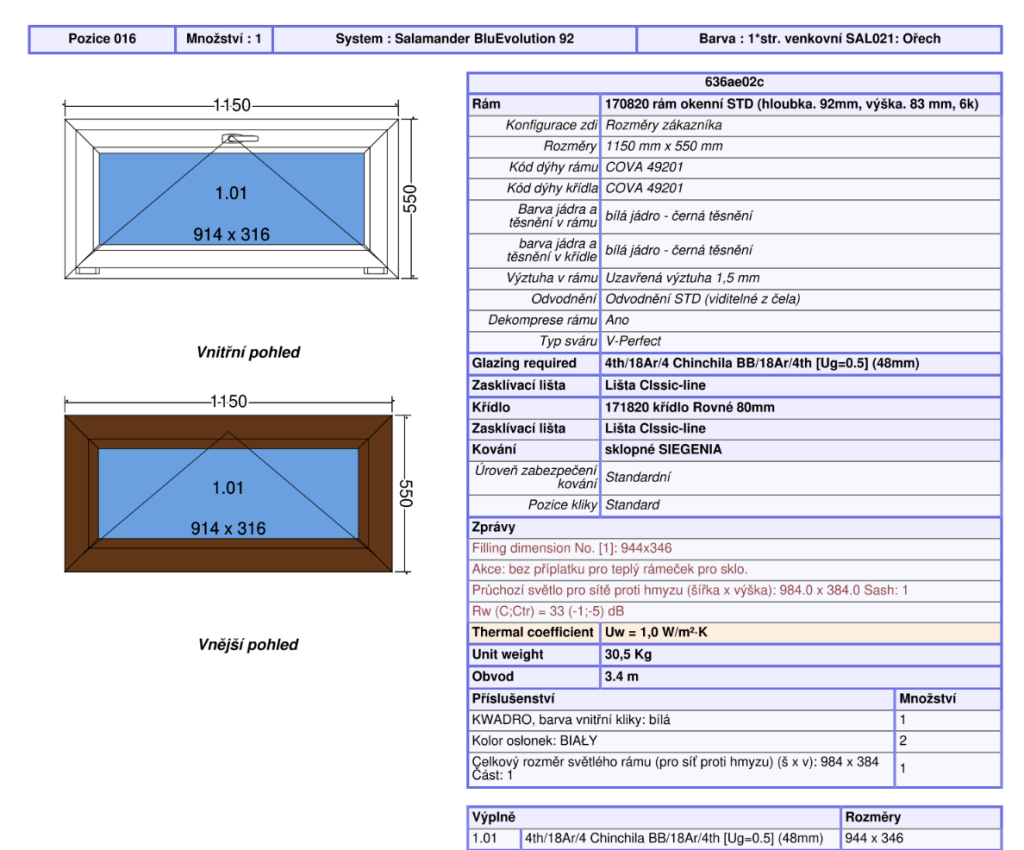
Task: Select the '30,5 Kg' weight value
Action: coord(628,654)
